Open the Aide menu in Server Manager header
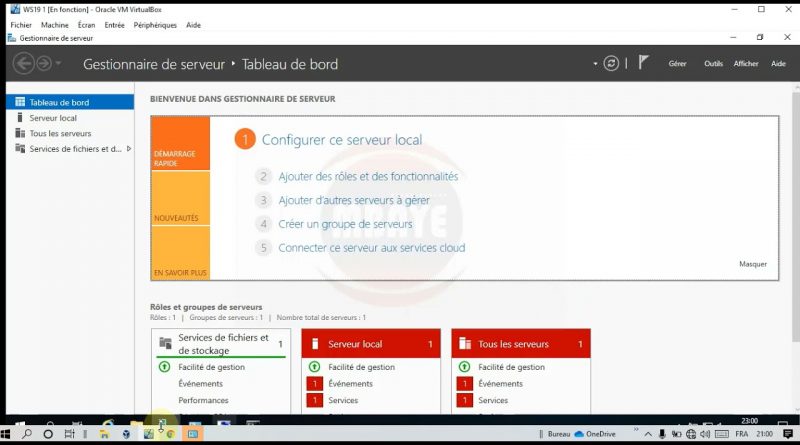The height and width of the screenshot is (445, 800). click(778, 64)
